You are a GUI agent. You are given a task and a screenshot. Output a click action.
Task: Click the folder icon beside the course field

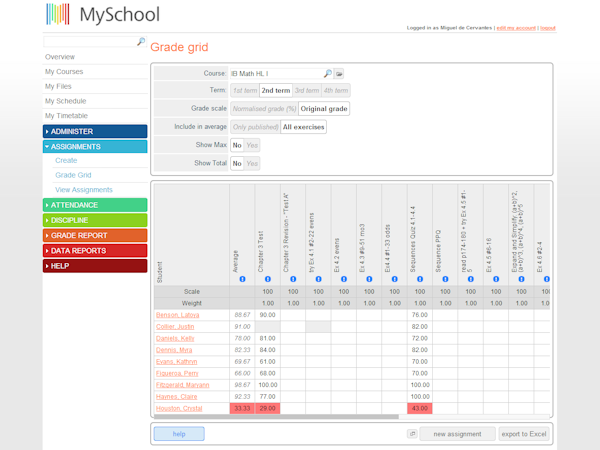pos(339,73)
